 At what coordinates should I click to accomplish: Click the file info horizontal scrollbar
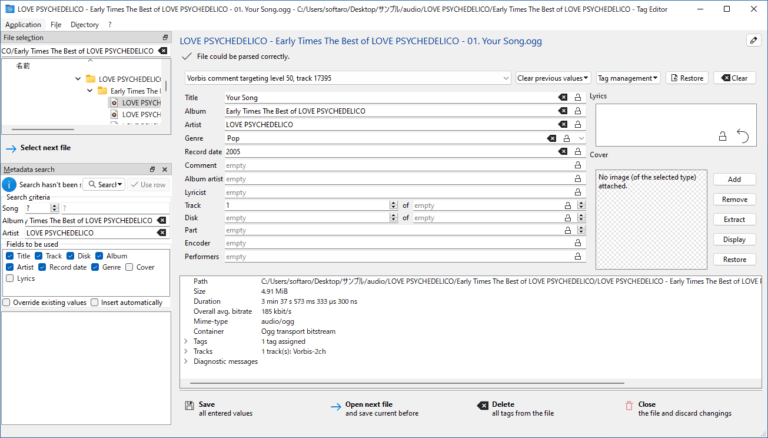[407, 383]
